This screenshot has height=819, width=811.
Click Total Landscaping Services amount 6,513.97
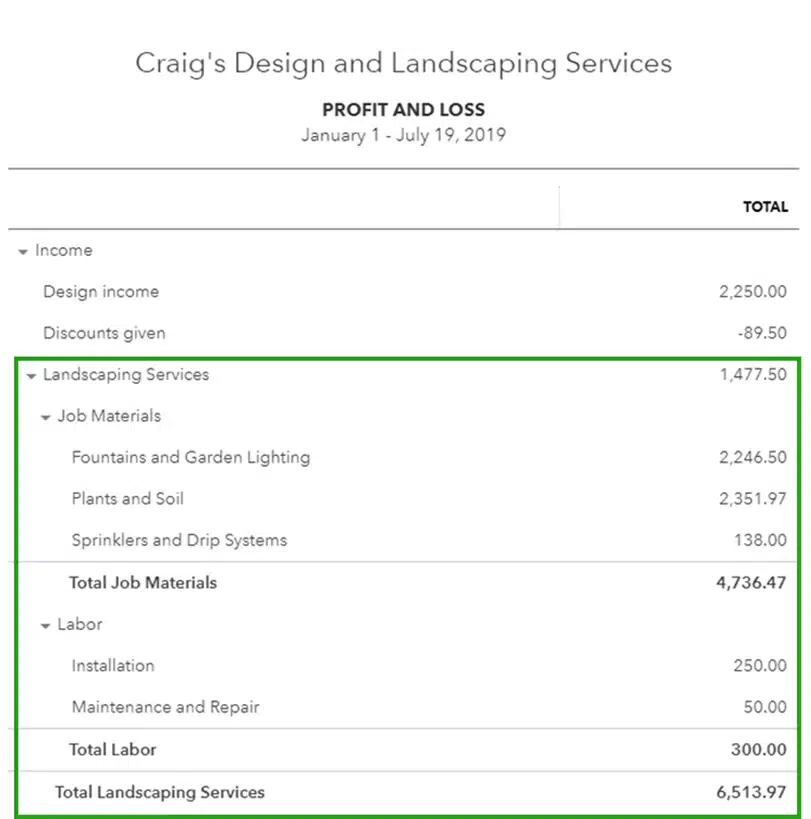(x=751, y=792)
